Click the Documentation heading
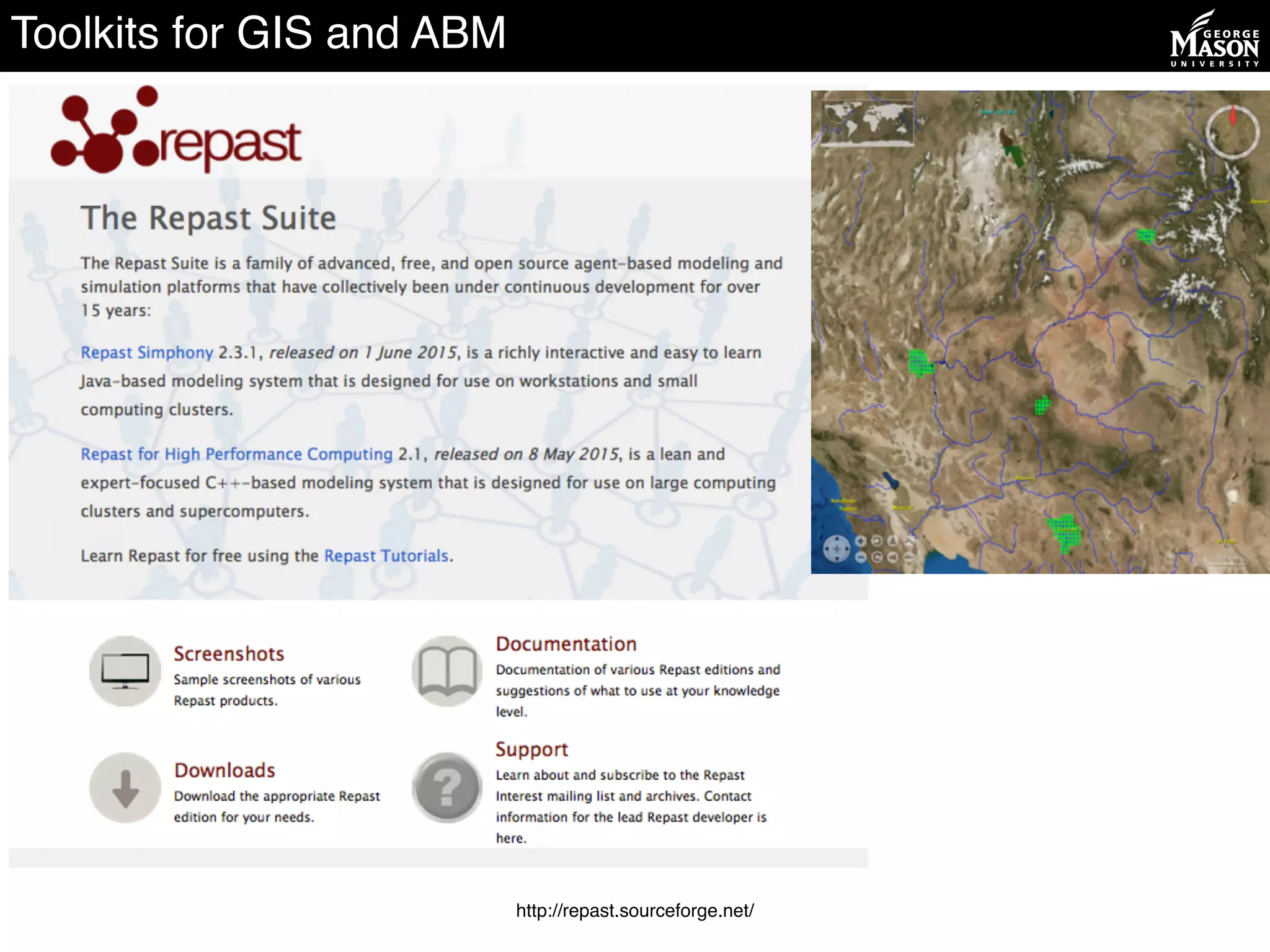The height and width of the screenshot is (952, 1270). (566, 644)
